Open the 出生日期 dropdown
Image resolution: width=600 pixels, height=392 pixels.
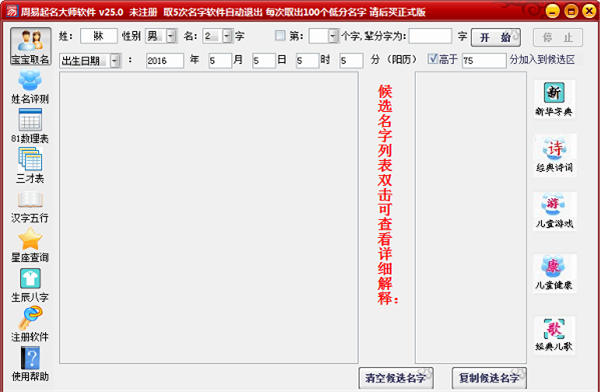point(115,60)
